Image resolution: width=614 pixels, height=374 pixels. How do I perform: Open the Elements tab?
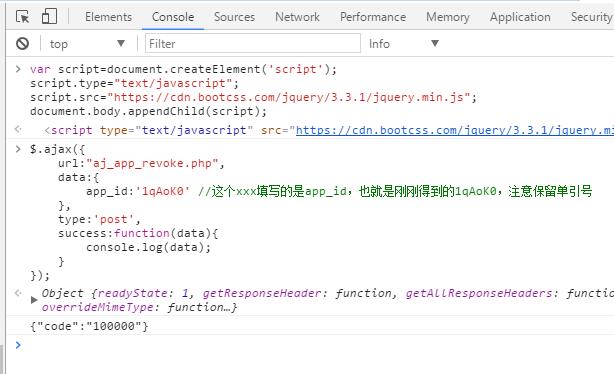tap(108, 17)
